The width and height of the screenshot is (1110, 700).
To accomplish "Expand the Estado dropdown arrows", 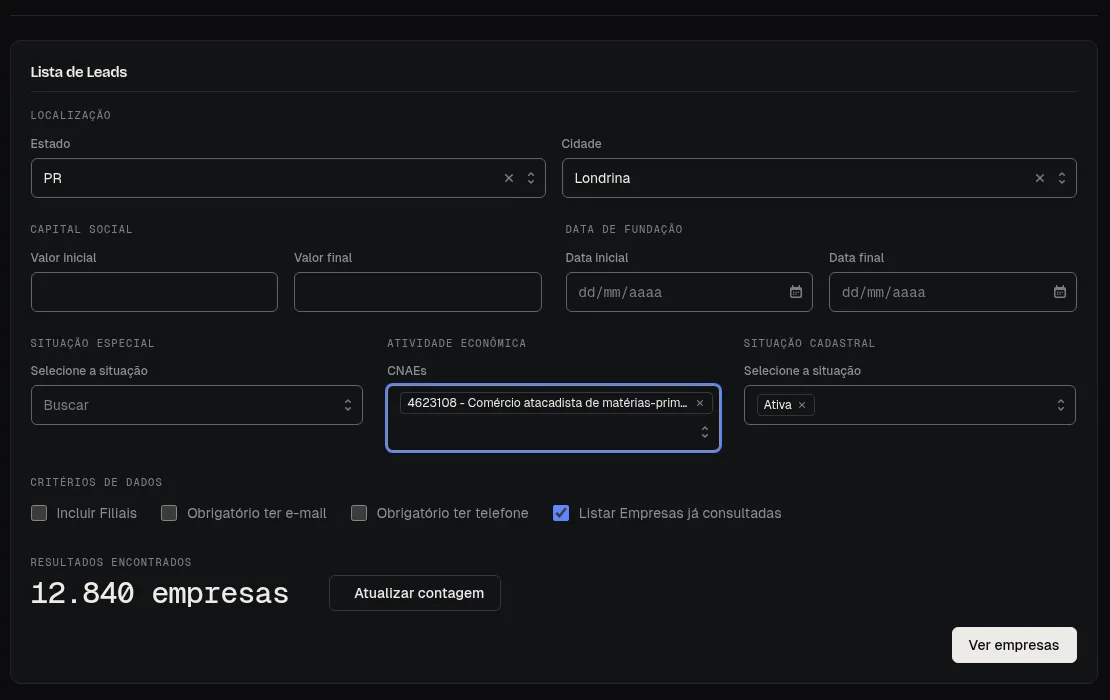I will click(x=531, y=178).
